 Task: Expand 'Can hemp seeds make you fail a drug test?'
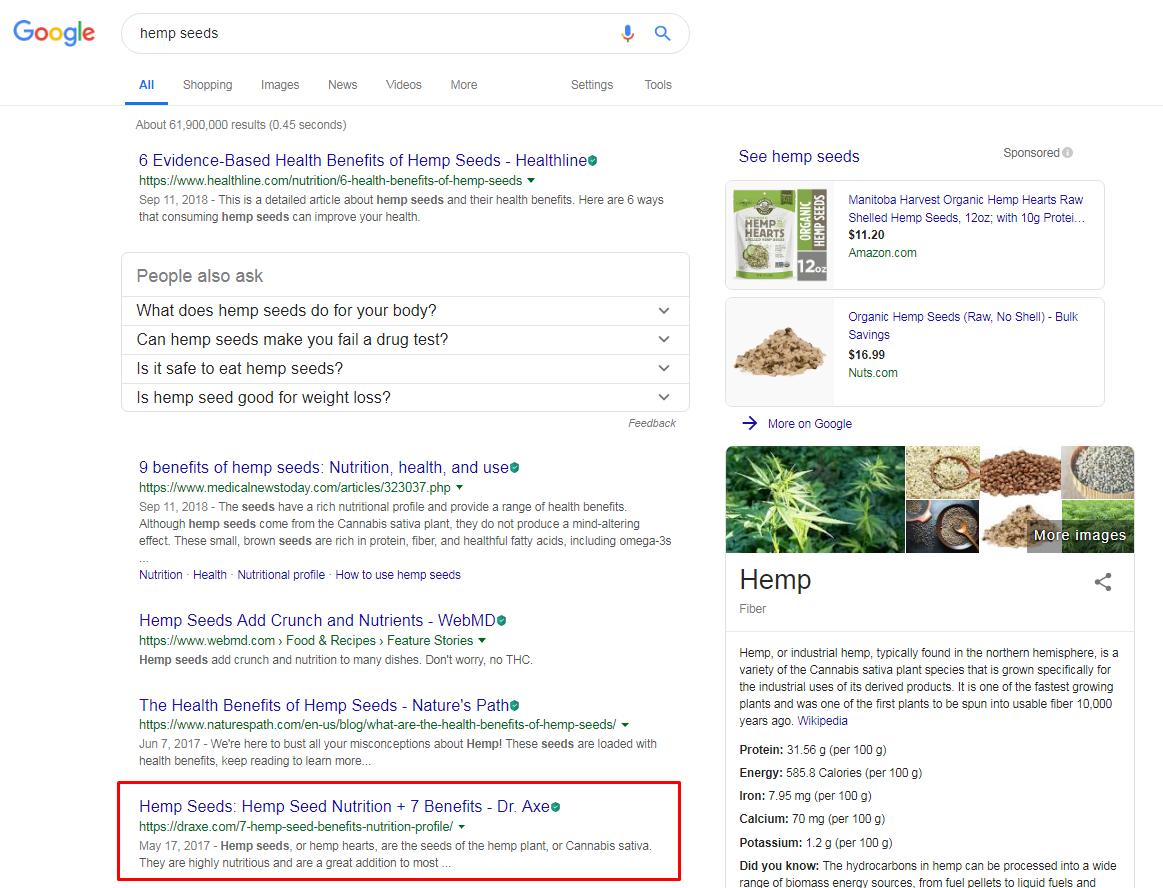click(x=405, y=339)
